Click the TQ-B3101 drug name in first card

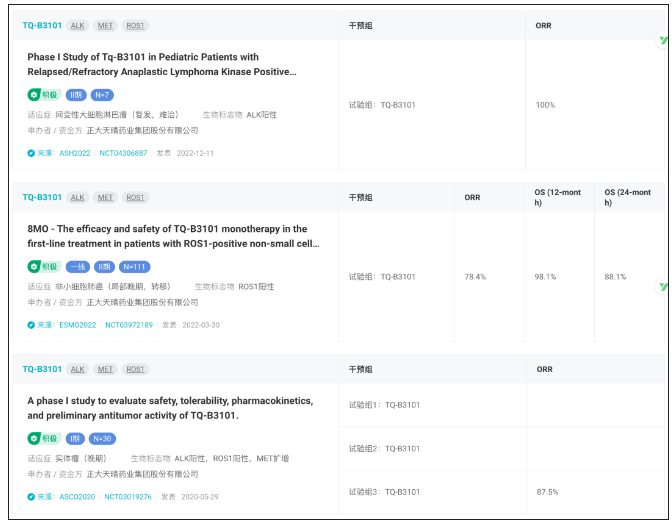42,25
